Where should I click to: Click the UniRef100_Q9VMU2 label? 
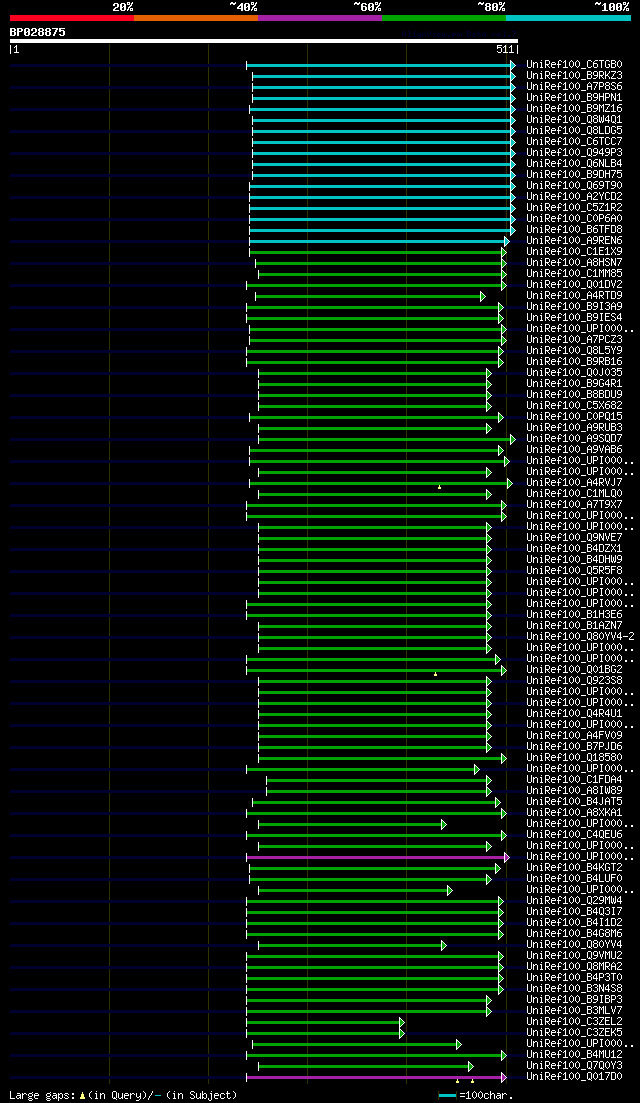tap(574, 955)
